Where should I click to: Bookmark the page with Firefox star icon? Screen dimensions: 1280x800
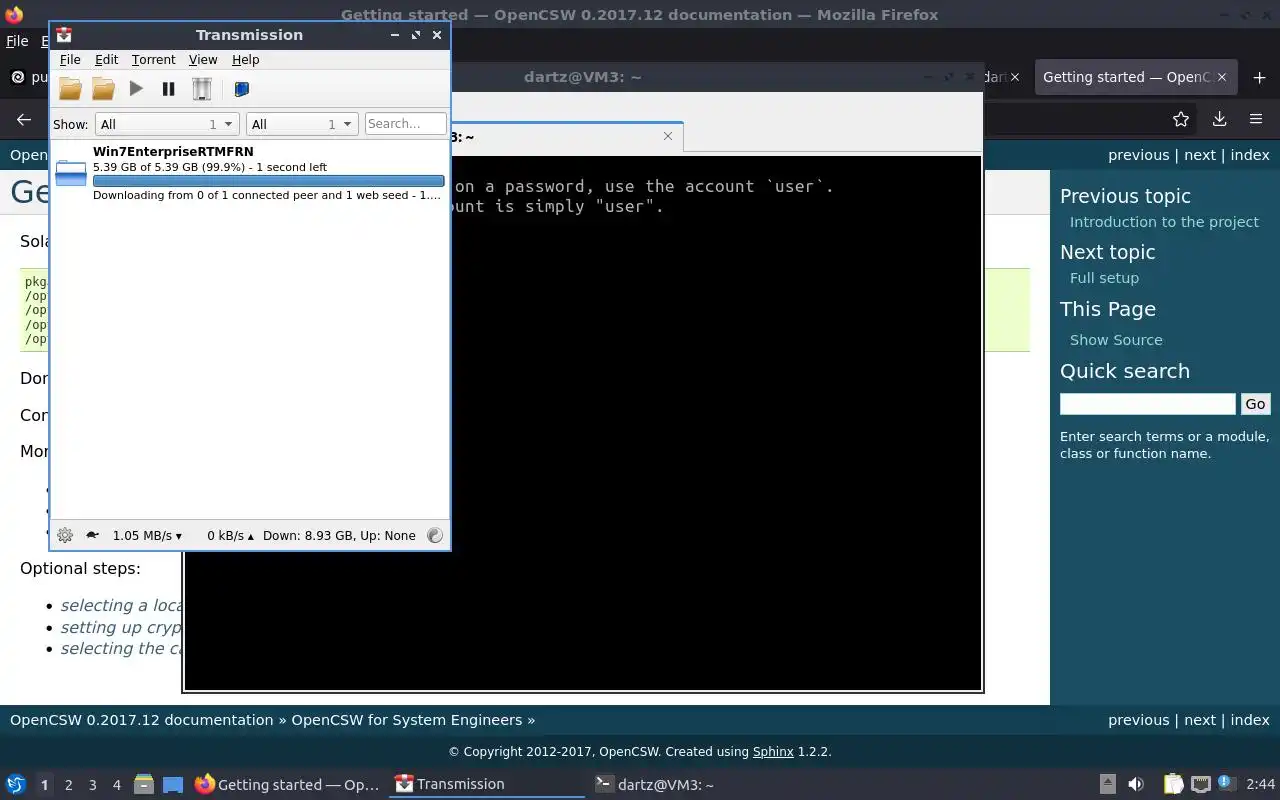[1181, 119]
